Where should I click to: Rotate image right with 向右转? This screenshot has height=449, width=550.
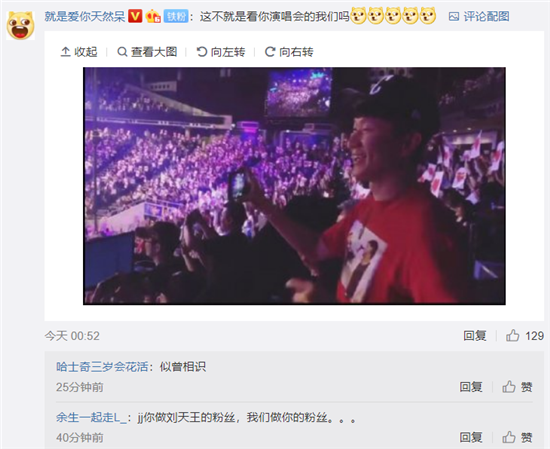click(x=289, y=52)
